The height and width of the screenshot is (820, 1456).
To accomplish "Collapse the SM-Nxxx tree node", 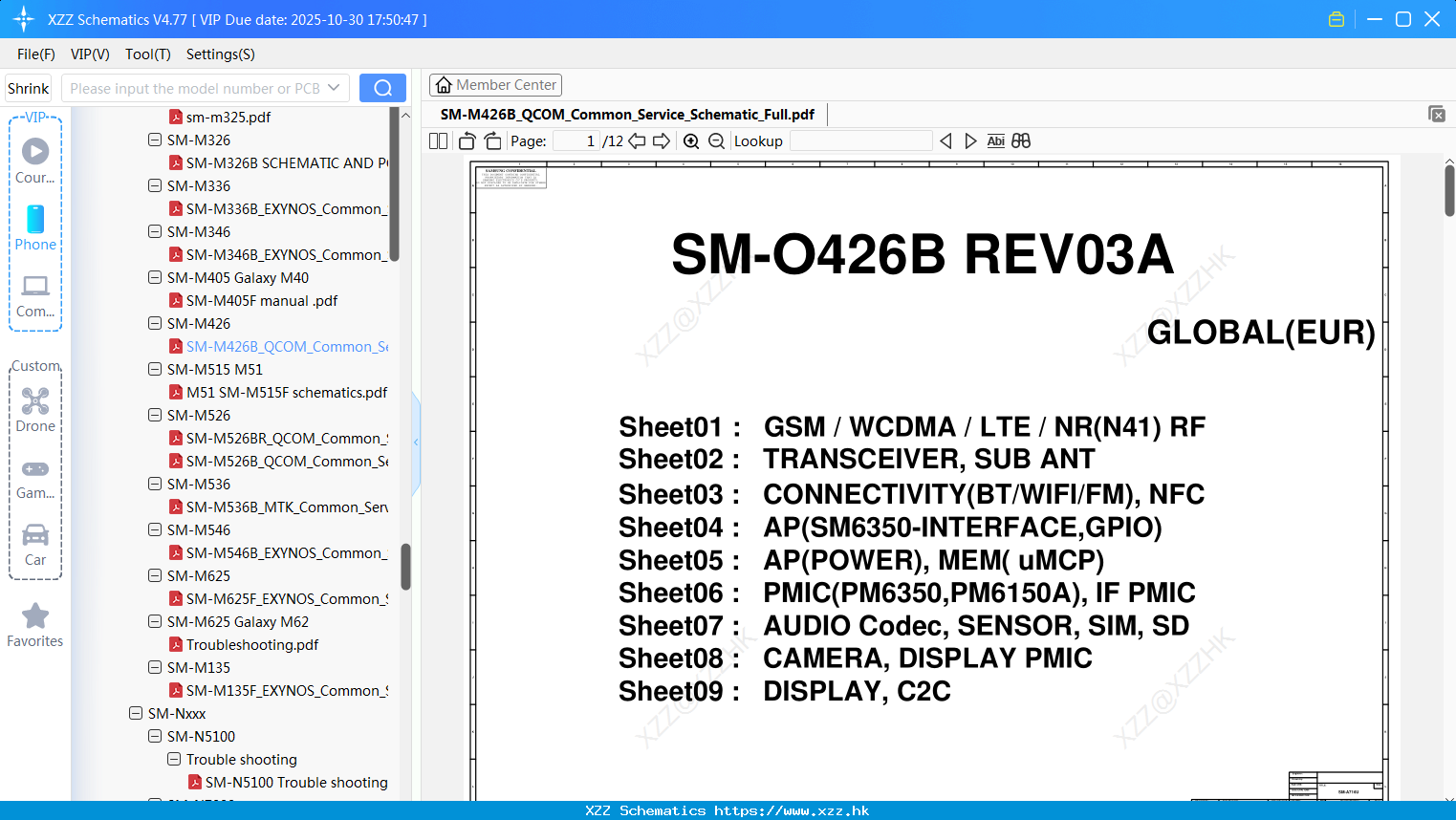I will pos(136,713).
